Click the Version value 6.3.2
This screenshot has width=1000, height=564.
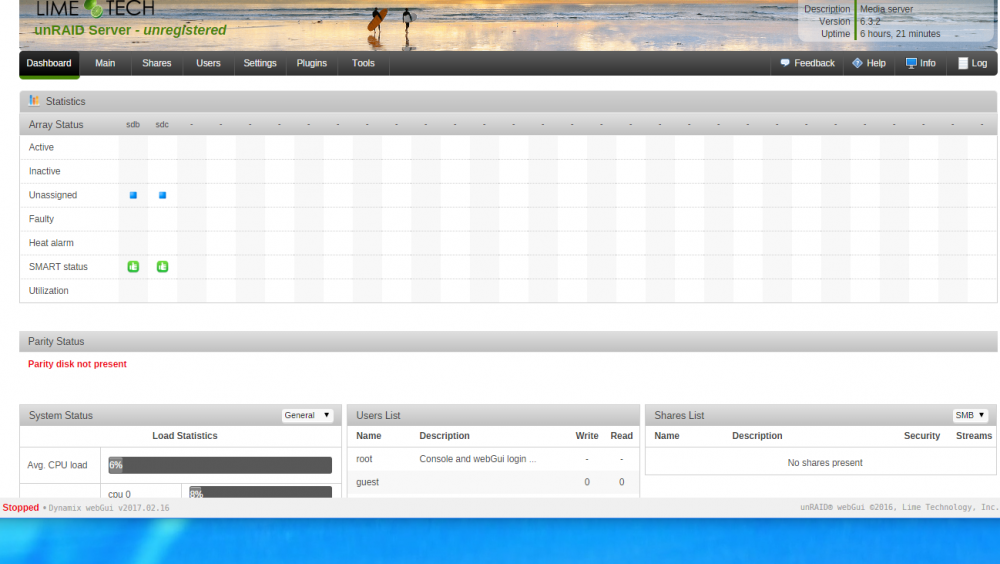pos(870,22)
